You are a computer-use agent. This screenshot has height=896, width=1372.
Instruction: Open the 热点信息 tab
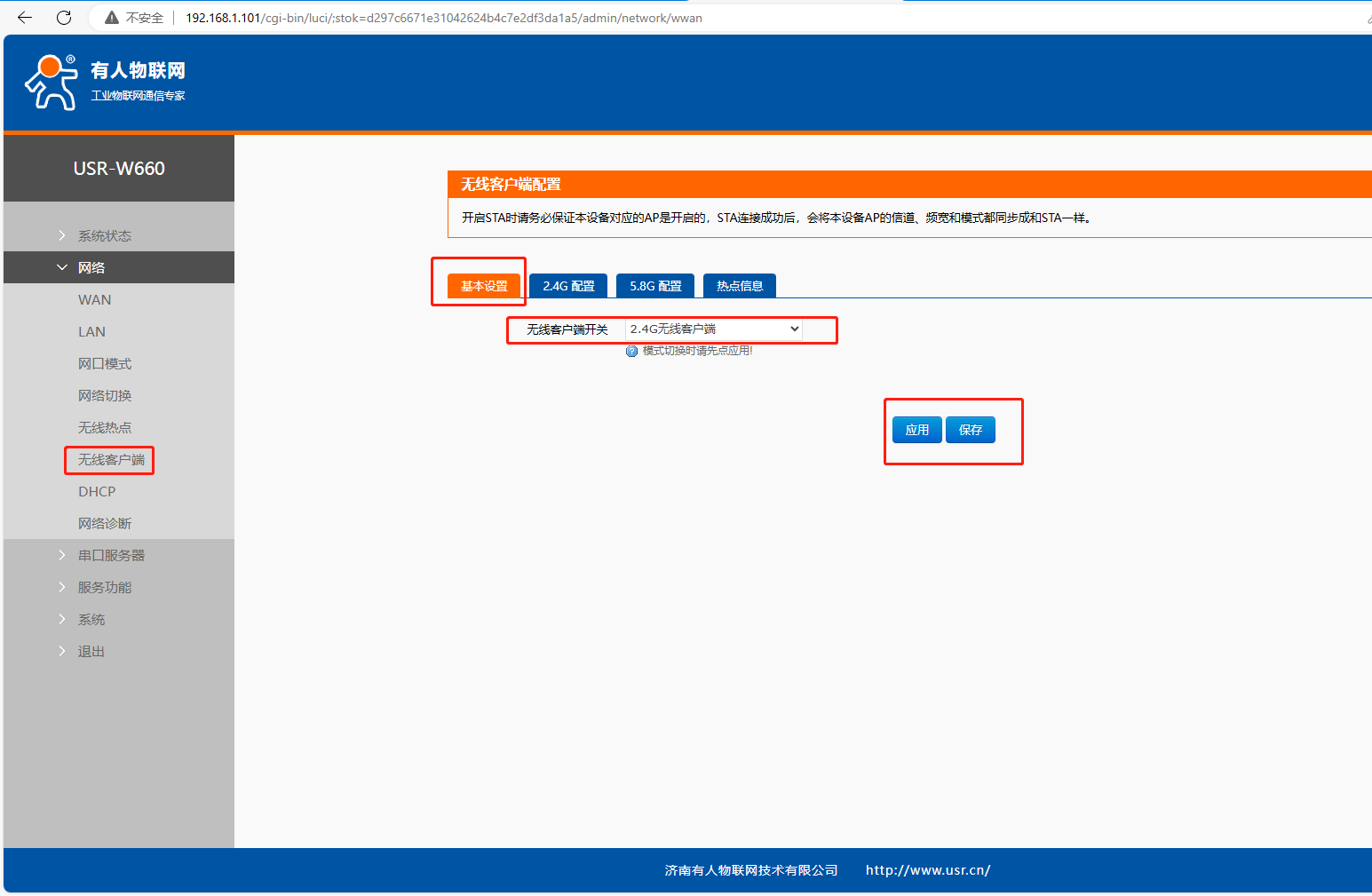(740, 286)
